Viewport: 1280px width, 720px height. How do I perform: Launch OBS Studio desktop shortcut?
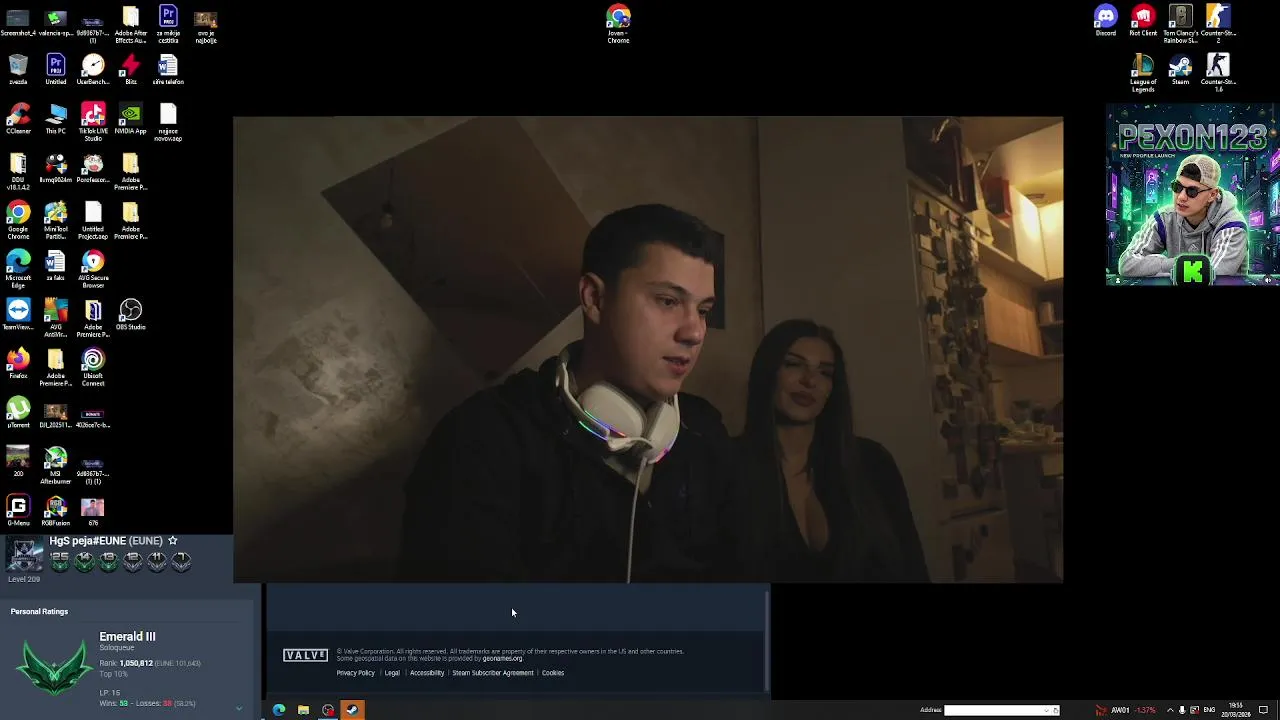pos(130,314)
